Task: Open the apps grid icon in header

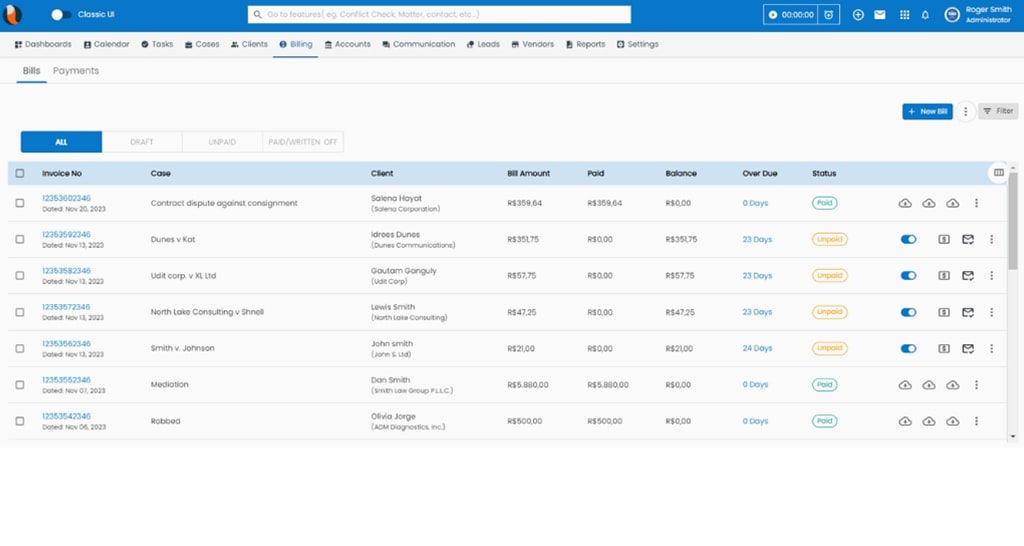Action: point(905,15)
